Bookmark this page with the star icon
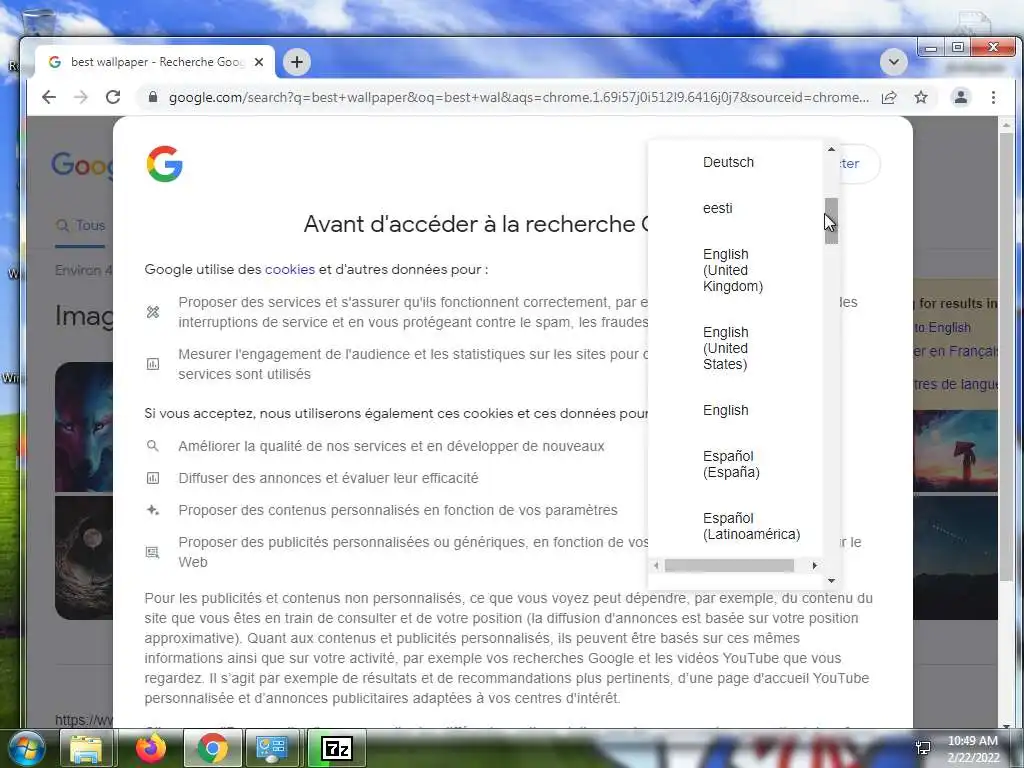1024x768 pixels. pos(921,97)
